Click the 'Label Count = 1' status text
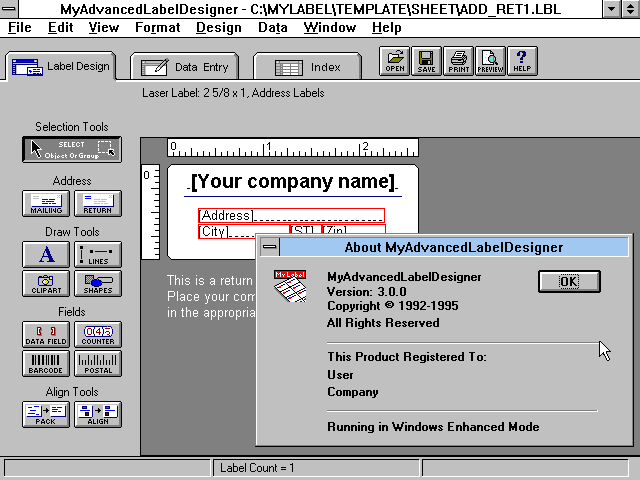The width and height of the screenshot is (640, 480). (x=257, y=468)
